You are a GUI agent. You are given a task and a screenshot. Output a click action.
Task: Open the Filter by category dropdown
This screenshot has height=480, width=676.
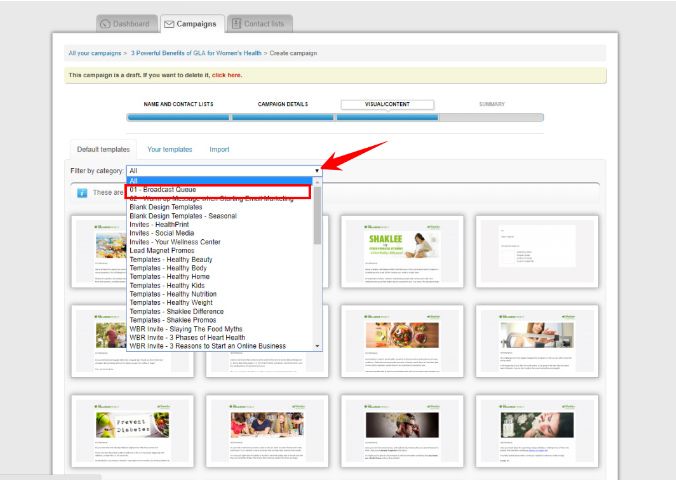(x=224, y=171)
